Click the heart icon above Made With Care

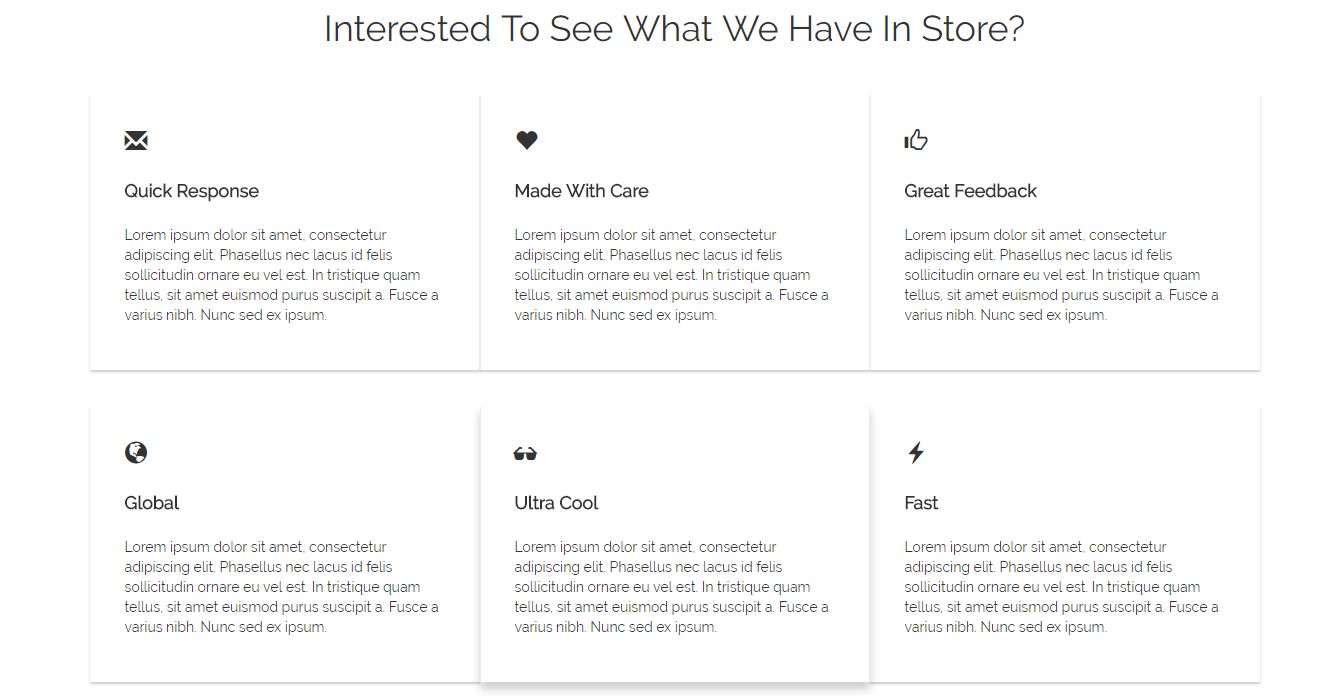tap(527, 140)
